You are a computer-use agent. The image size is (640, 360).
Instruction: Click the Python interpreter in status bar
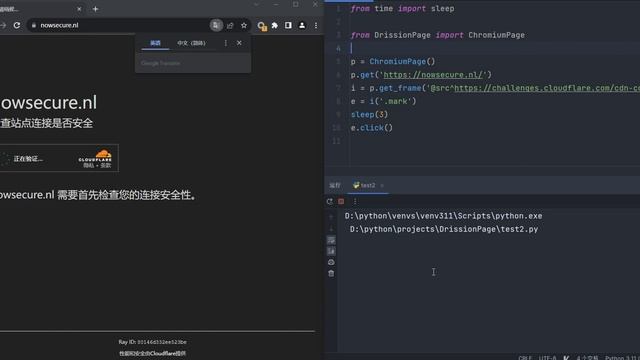pyautogui.click(x=622, y=358)
